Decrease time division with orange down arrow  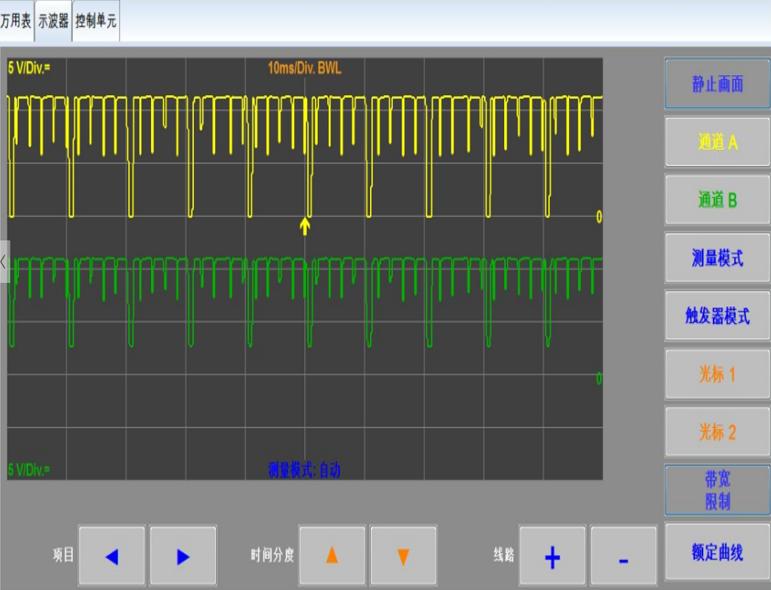click(403, 555)
